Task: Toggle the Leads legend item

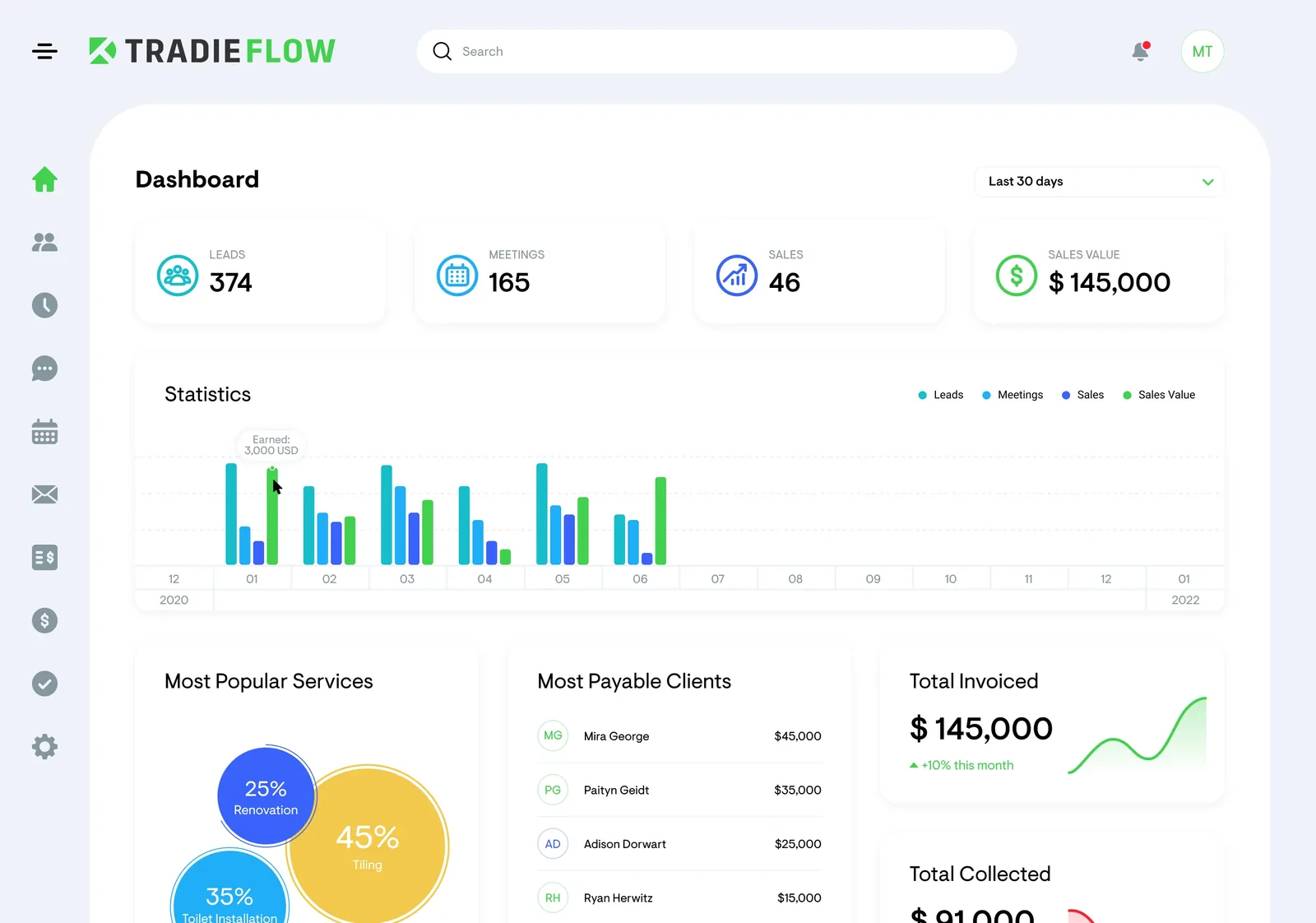Action: coord(940,395)
